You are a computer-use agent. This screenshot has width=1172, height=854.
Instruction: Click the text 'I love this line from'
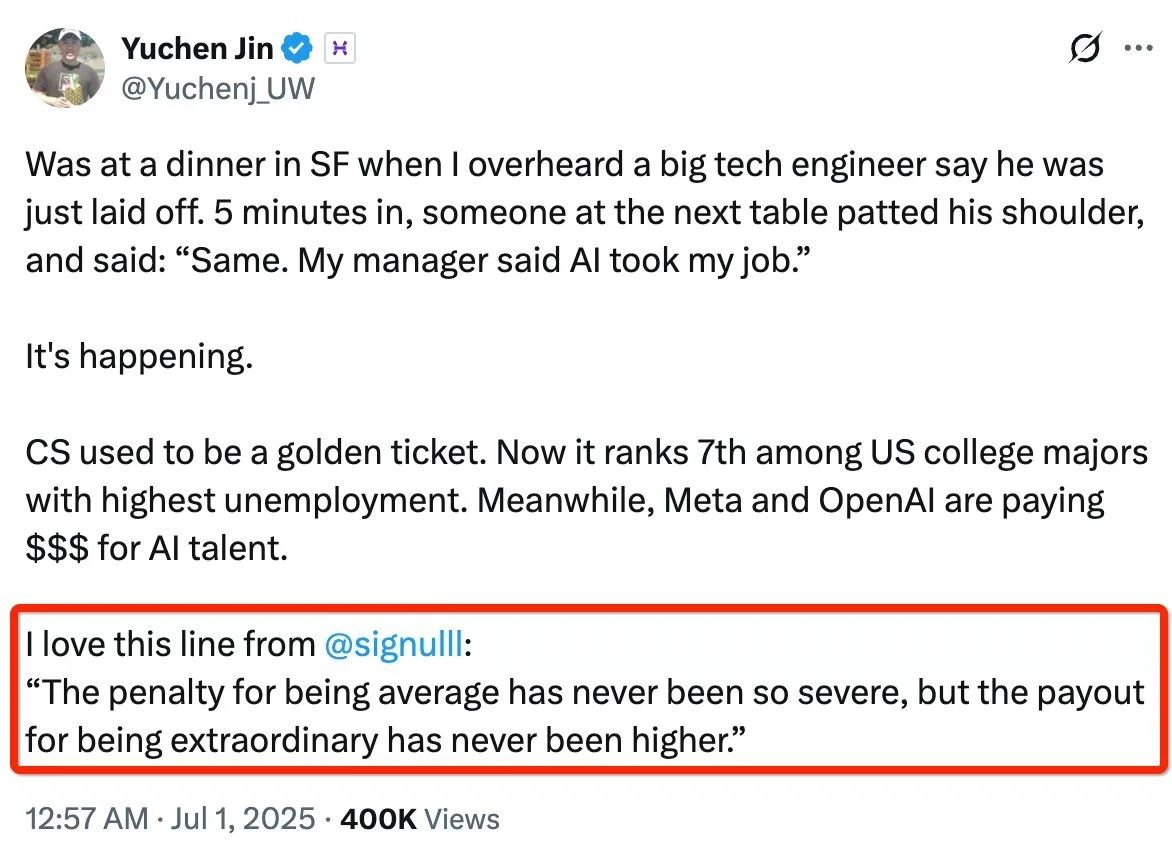tap(170, 644)
